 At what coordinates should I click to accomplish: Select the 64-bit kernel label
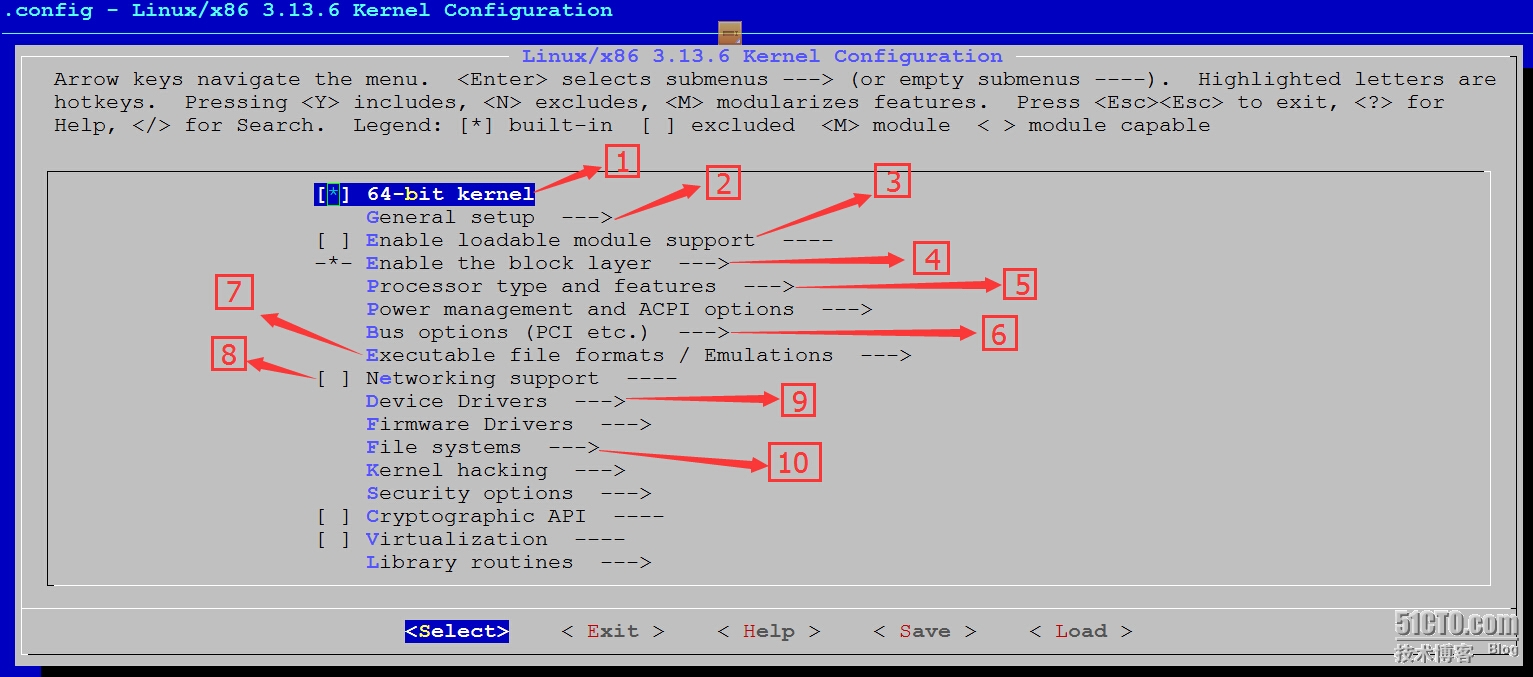pos(450,194)
